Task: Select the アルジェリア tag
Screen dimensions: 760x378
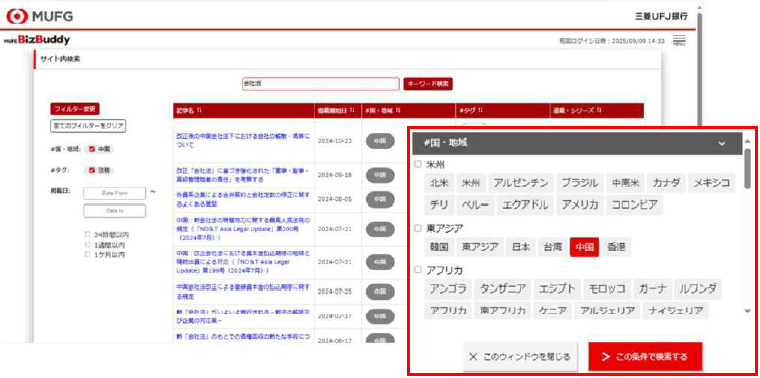Action: (607, 310)
